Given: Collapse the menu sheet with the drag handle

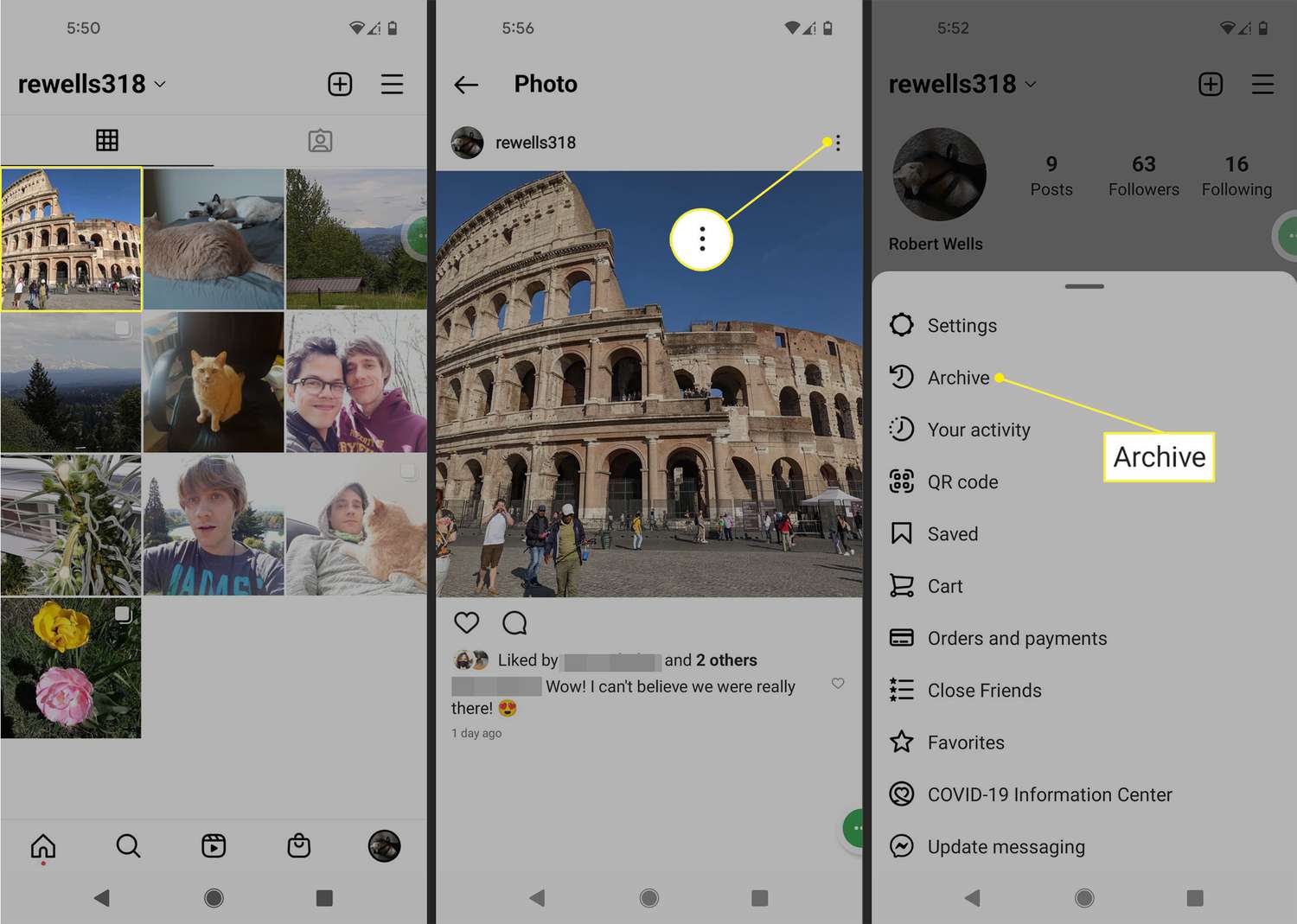Looking at the screenshot, I should [x=1084, y=285].
